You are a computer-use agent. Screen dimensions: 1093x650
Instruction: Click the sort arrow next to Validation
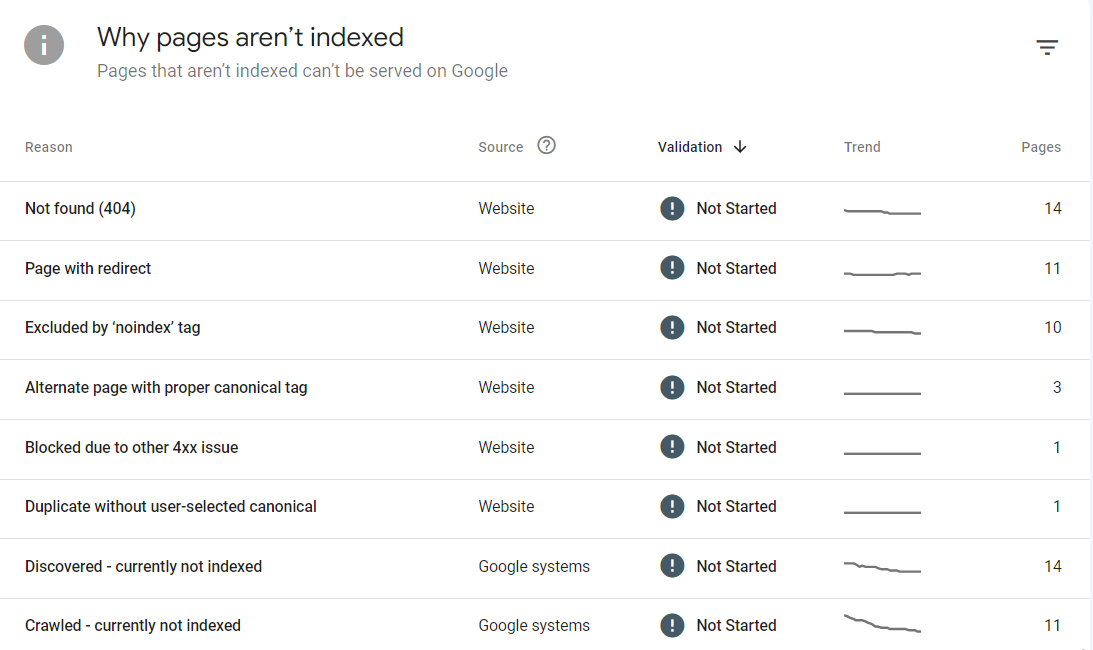740,147
